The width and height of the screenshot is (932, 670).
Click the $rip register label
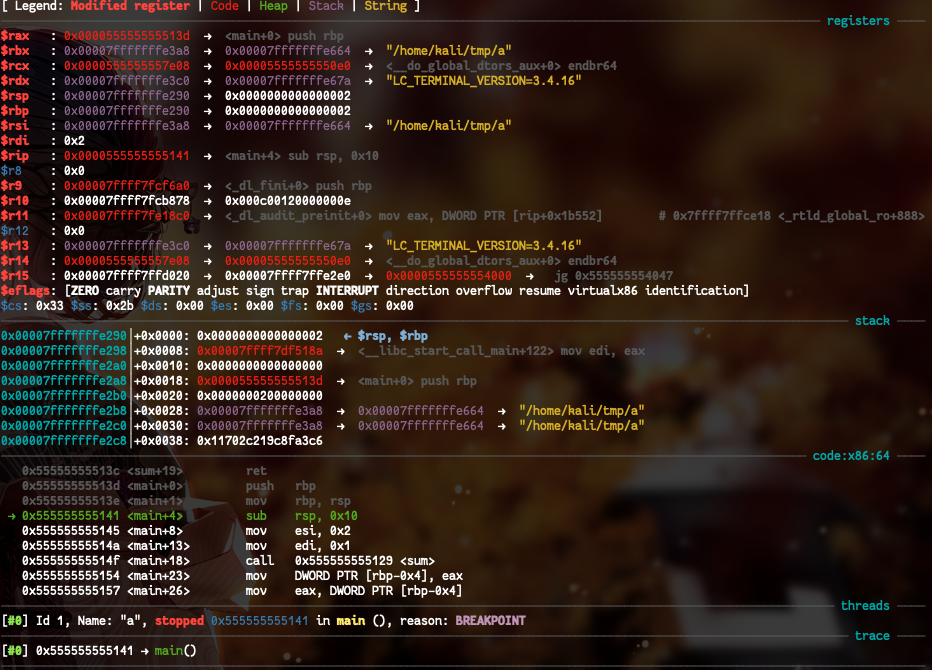coord(15,156)
